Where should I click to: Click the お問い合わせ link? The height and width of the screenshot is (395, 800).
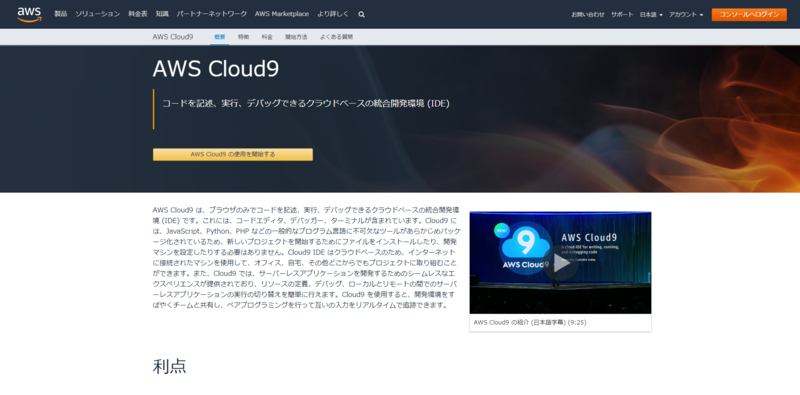[588, 15]
